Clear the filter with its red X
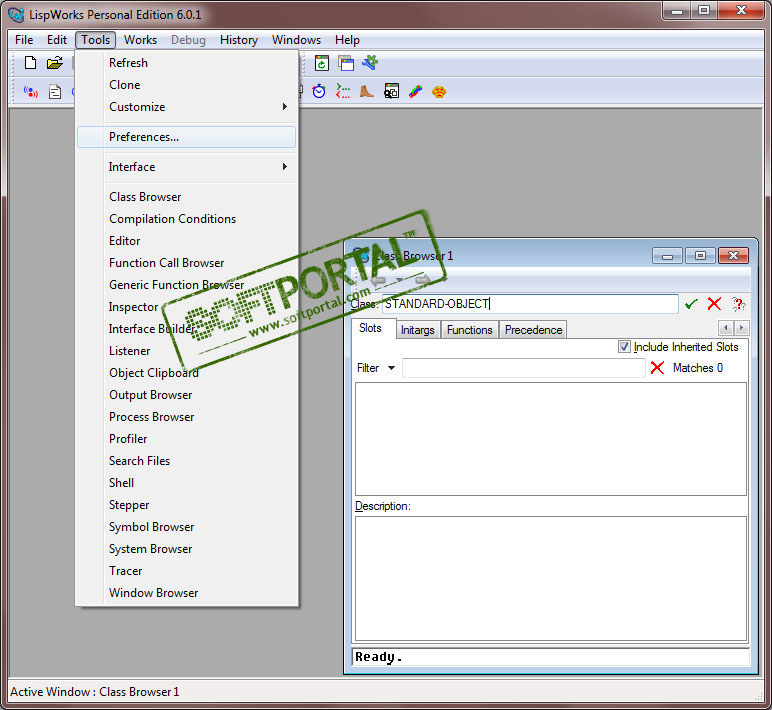The width and height of the screenshot is (772, 710). pyautogui.click(x=657, y=368)
